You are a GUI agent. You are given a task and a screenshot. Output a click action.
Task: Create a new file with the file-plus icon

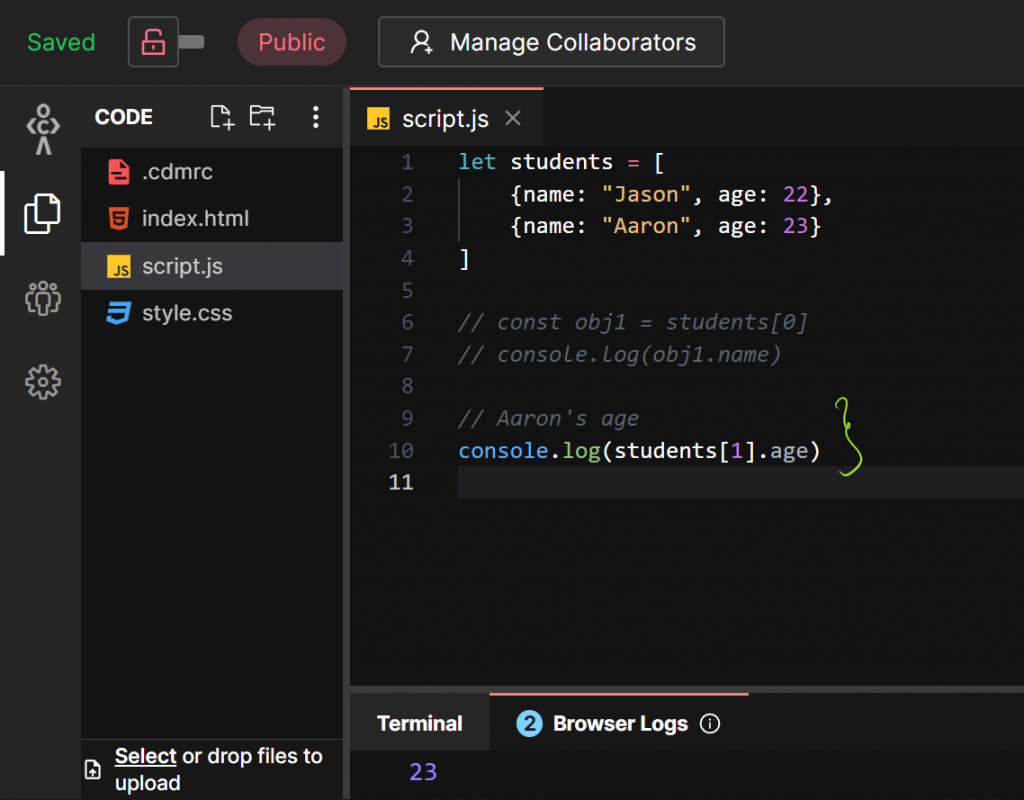tap(222, 118)
